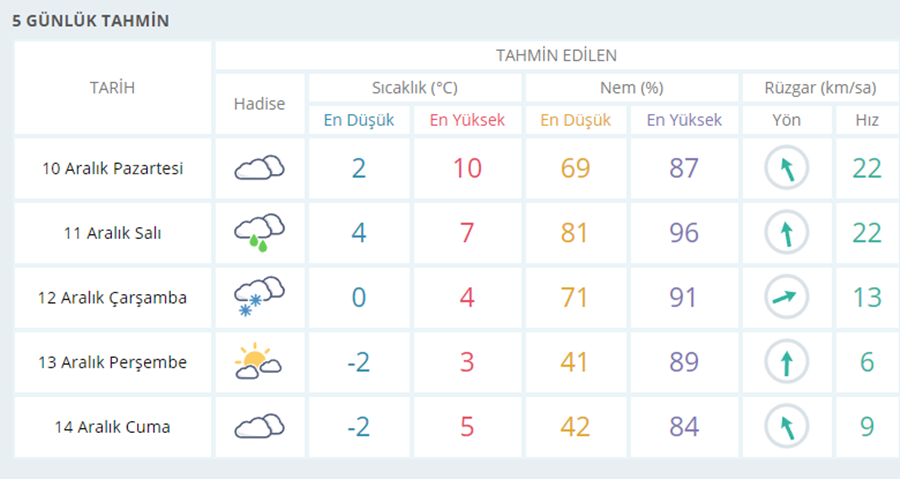Click the TARİH column header
Viewport: 900px width, 479px height.
coord(112,87)
